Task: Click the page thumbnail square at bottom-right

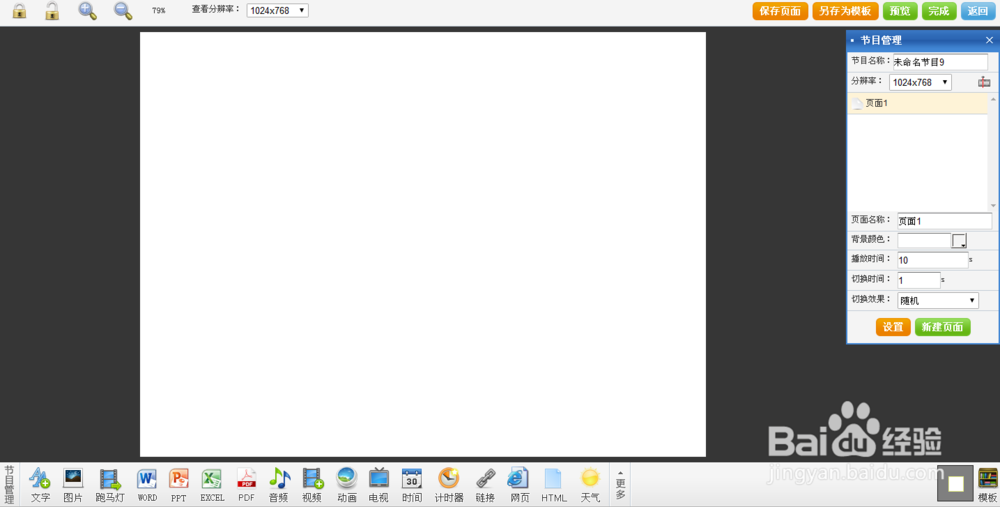Action: 955,483
